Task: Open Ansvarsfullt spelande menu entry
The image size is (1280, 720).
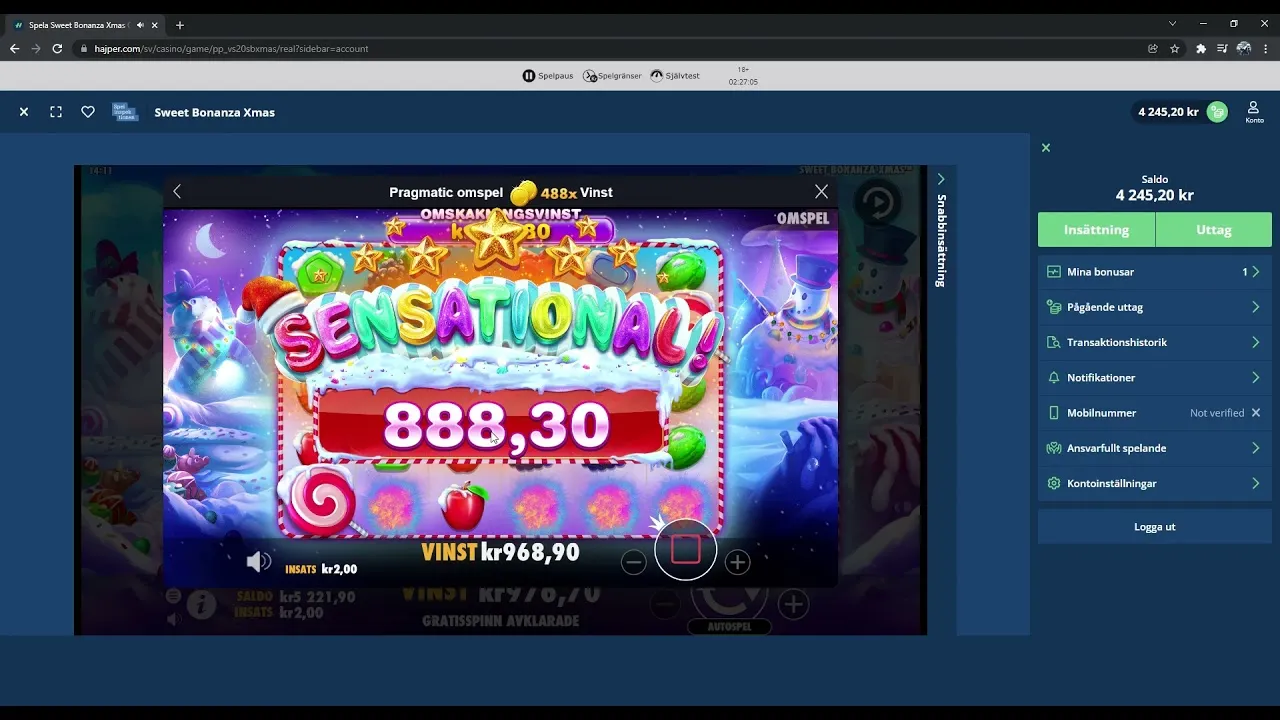Action: pos(1155,448)
